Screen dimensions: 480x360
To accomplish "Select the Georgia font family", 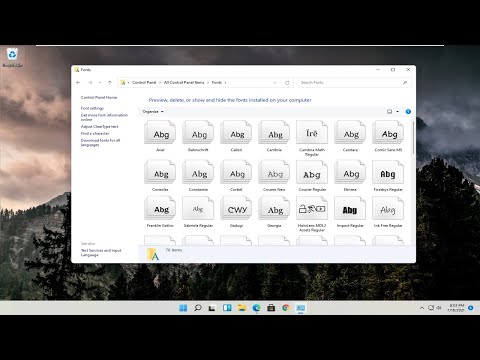I will 274,212.
